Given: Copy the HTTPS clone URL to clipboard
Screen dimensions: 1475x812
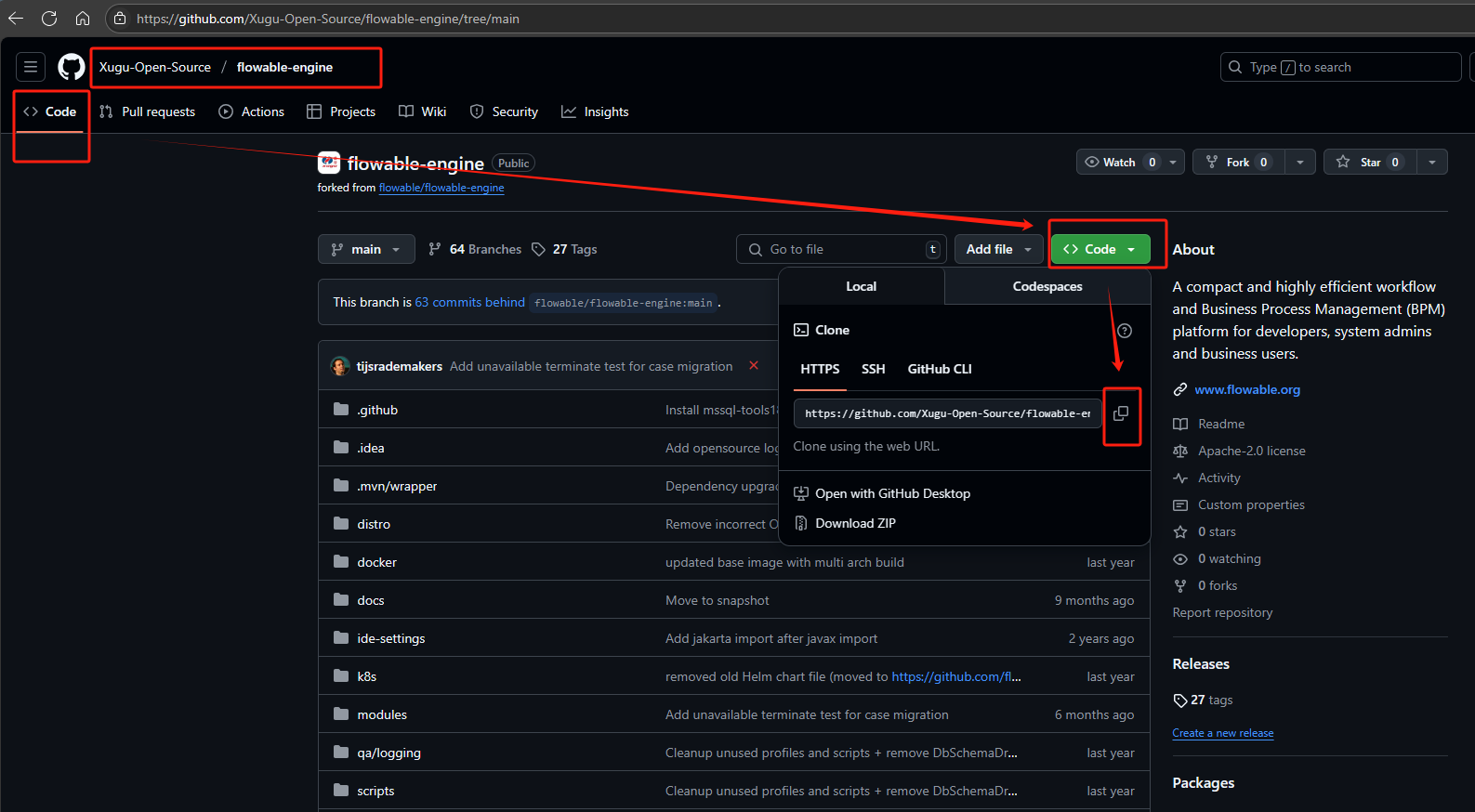Looking at the screenshot, I should (x=1121, y=413).
